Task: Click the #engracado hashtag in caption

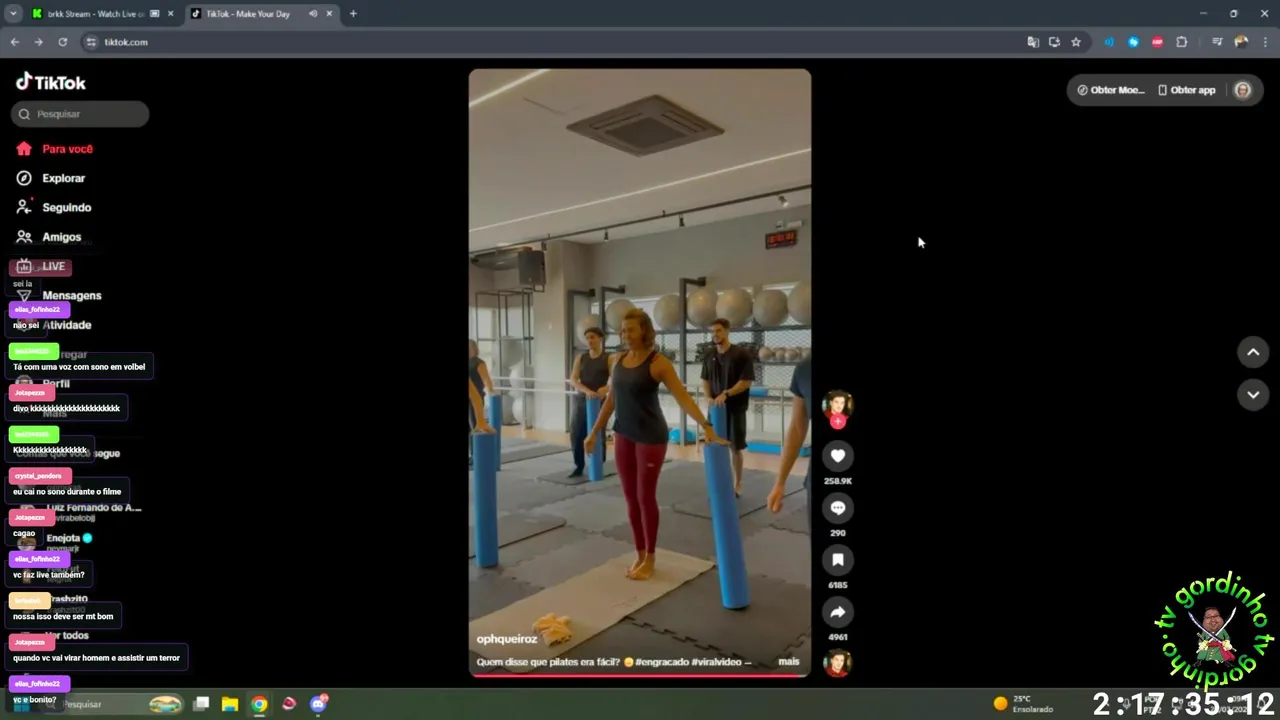Action: 662,662
